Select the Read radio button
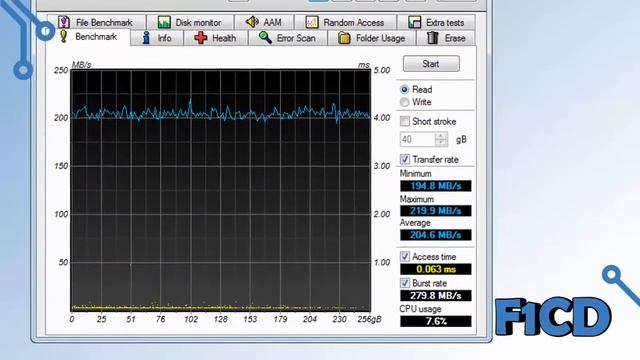 tap(404, 89)
